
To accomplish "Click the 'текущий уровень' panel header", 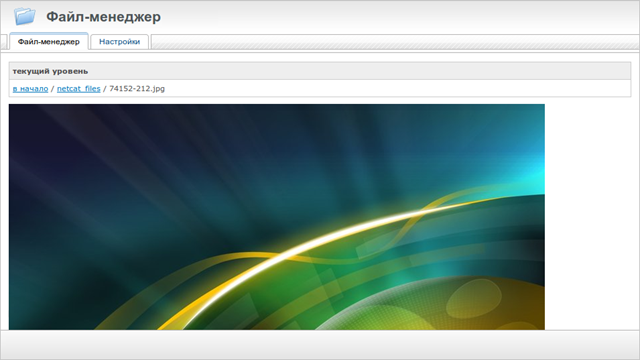I will tap(320, 71).
